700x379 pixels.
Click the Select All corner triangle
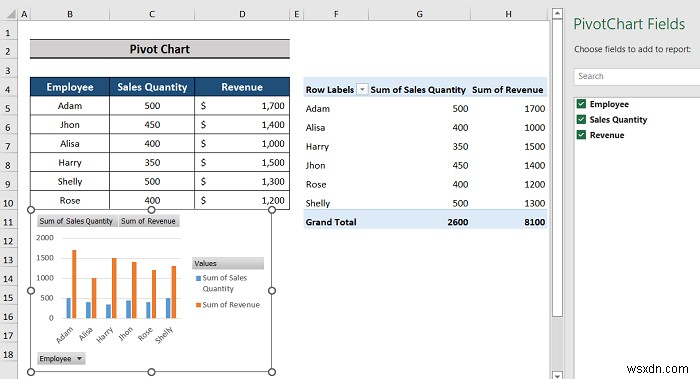click(x=12, y=14)
